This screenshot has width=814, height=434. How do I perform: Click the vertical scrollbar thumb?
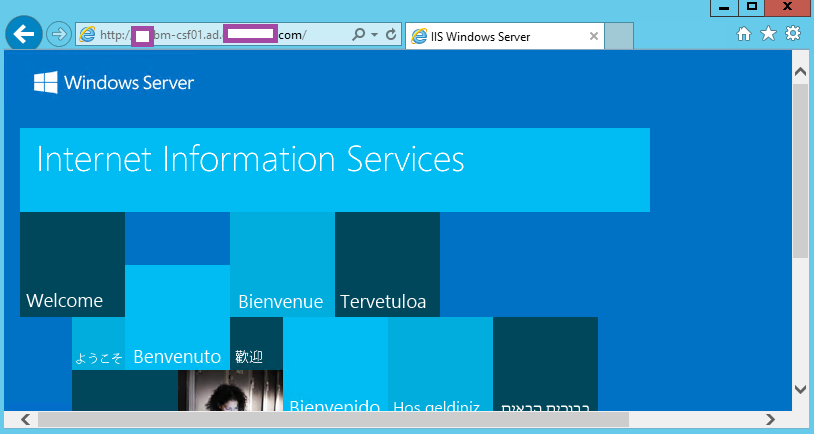tap(800, 171)
